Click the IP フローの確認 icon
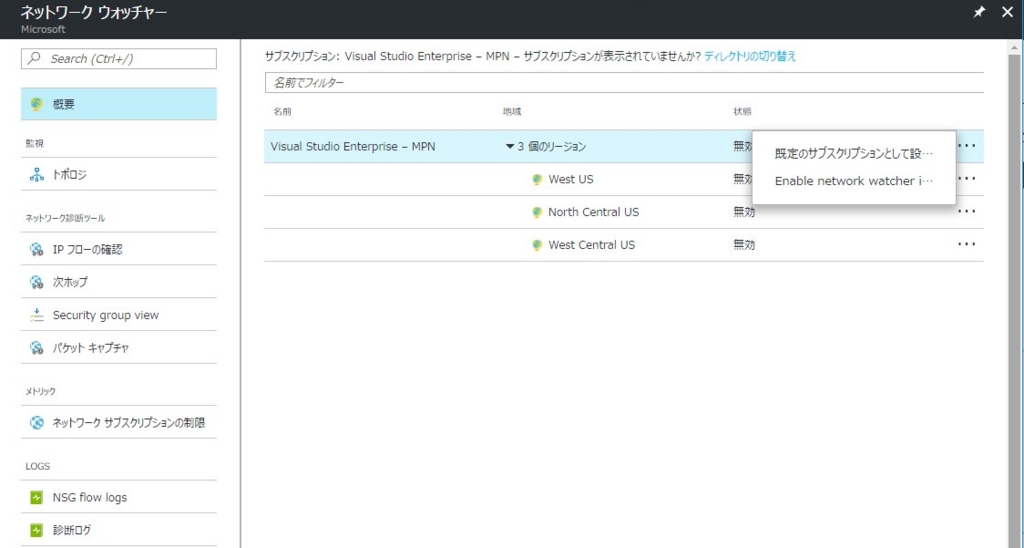 (37, 249)
